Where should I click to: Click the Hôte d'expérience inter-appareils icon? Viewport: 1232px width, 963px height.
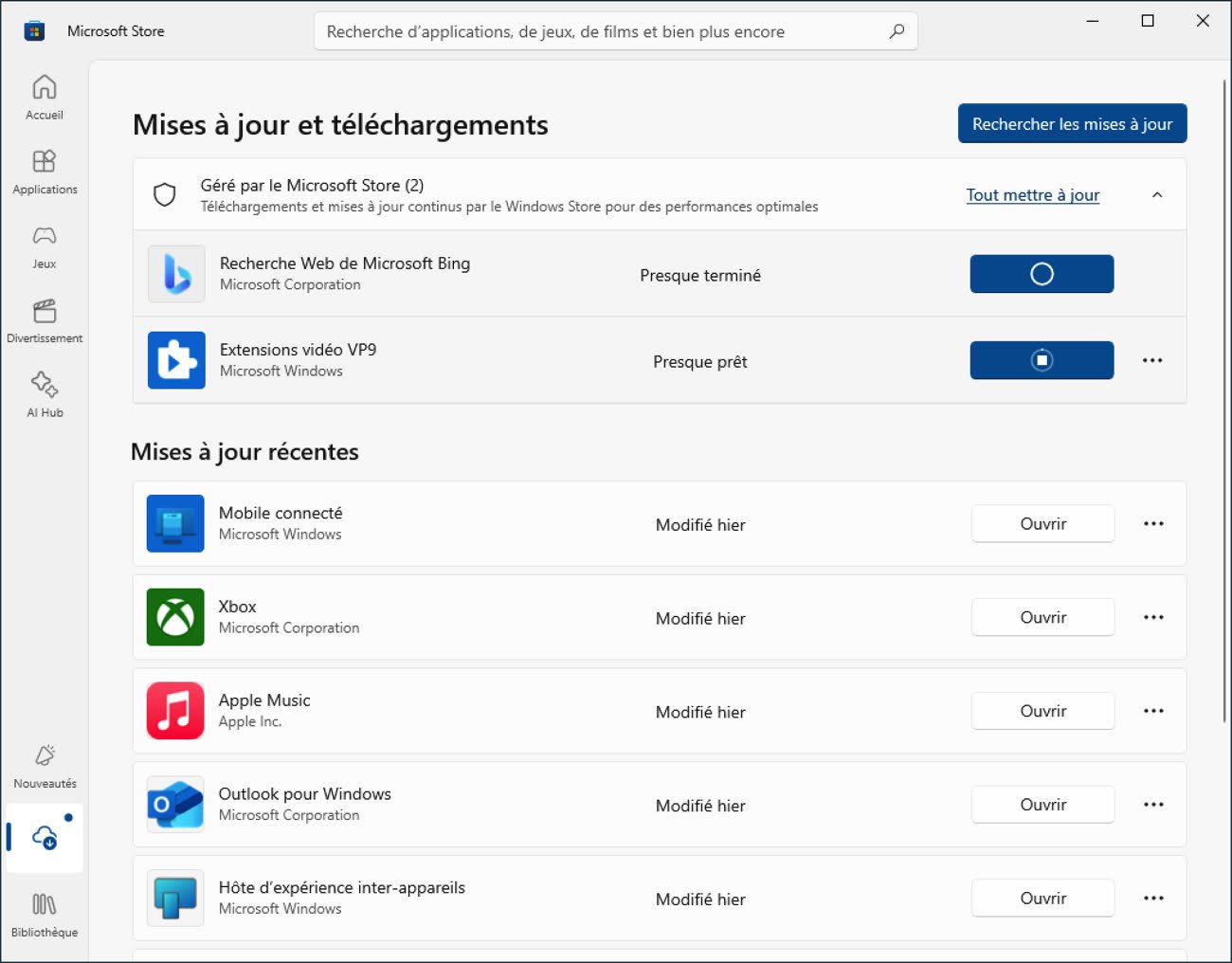click(175, 898)
